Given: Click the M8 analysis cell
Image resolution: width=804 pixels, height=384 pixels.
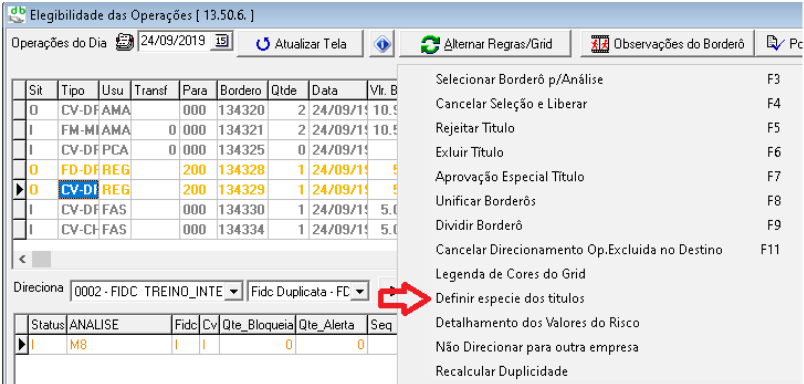Looking at the screenshot, I should 119,345.
